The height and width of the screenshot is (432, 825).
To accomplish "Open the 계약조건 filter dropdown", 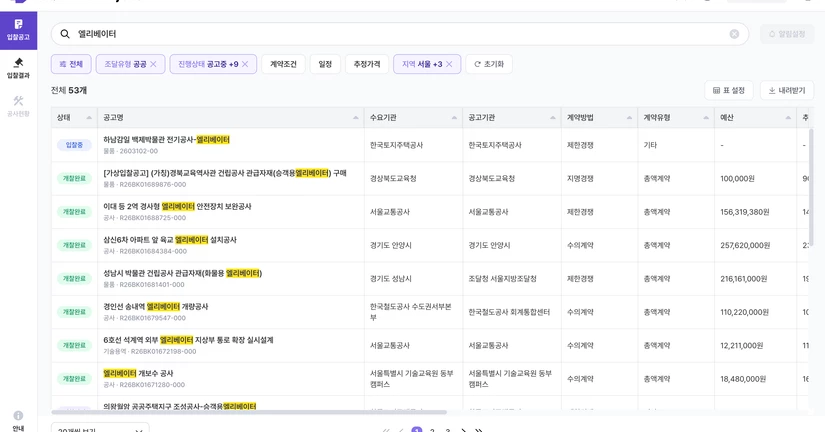I will pyautogui.click(x=283, y=64).
